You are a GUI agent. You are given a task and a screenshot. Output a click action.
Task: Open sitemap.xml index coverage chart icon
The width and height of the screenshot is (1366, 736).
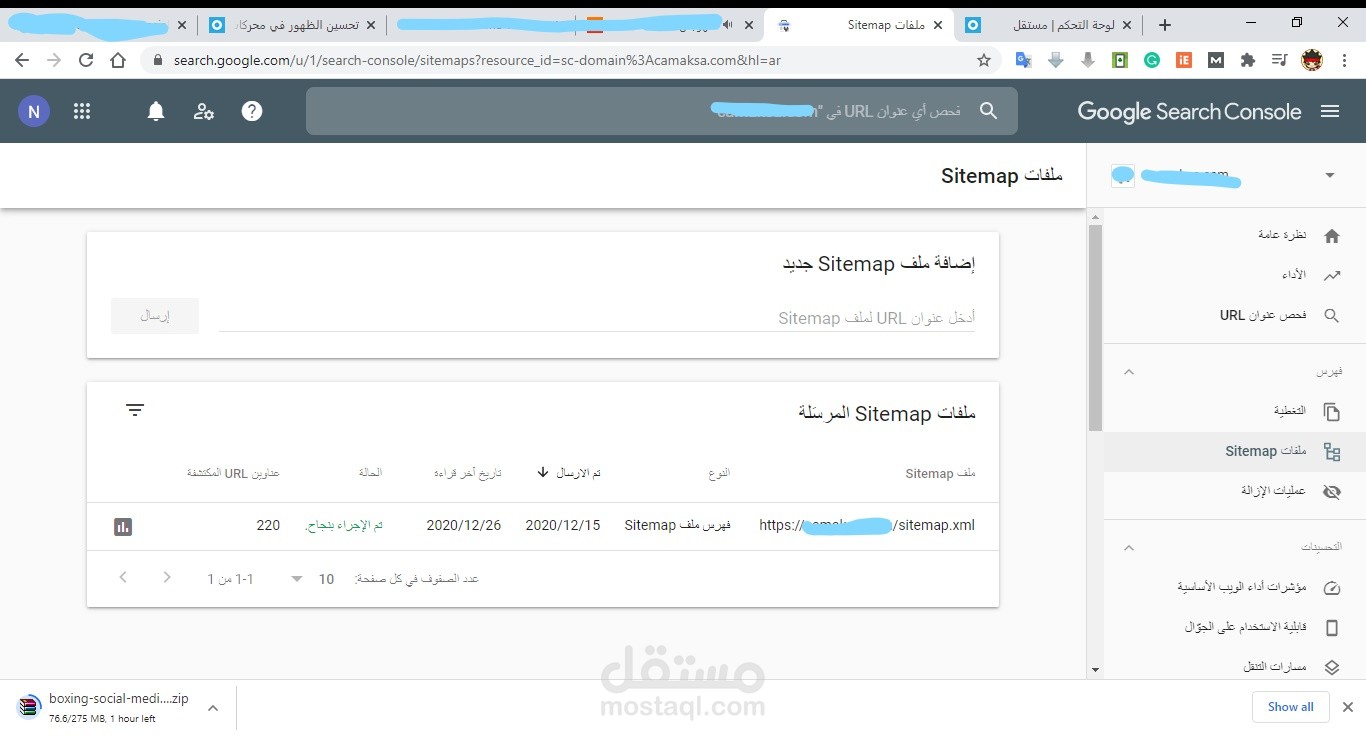tap(123, 526)
